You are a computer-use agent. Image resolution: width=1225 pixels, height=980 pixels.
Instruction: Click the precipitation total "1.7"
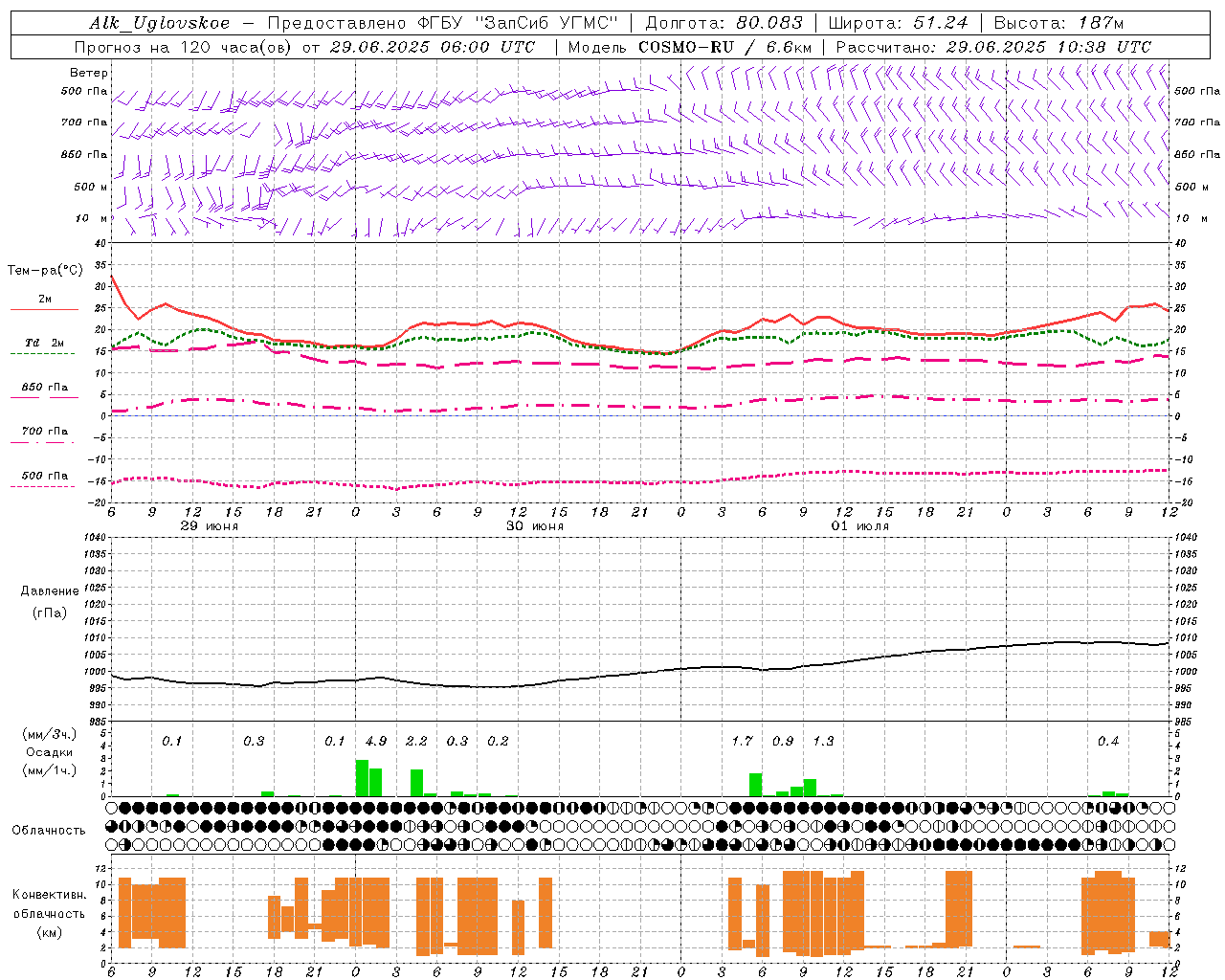742,741
